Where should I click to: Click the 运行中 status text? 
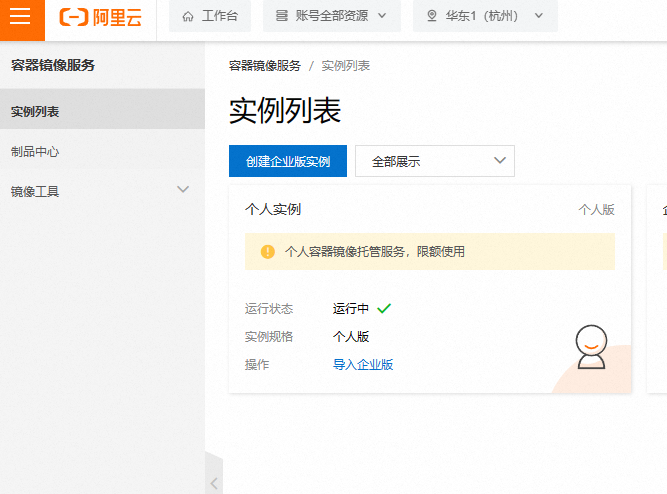click(x=351, y=308)
